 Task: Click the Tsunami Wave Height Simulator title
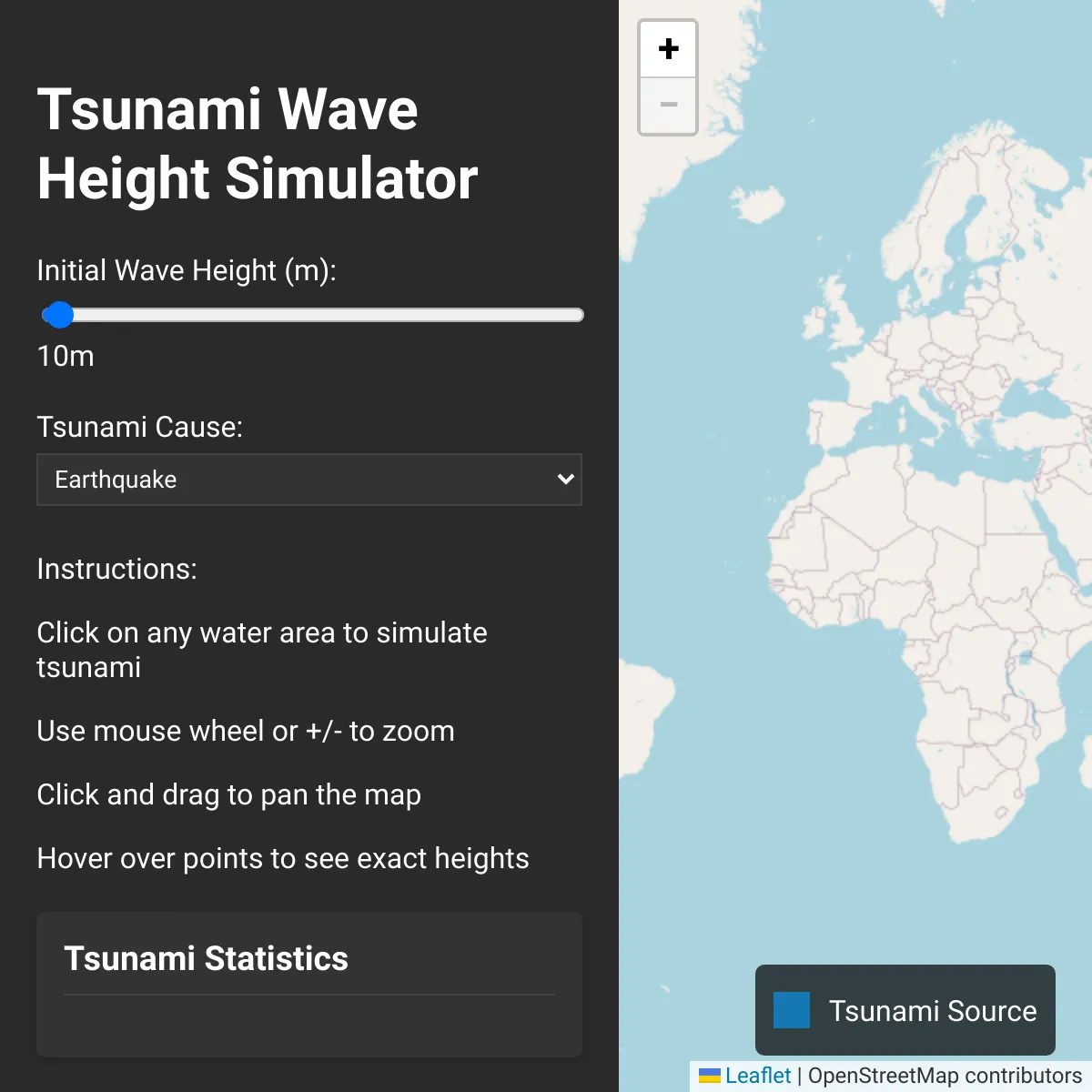point(258,144)
